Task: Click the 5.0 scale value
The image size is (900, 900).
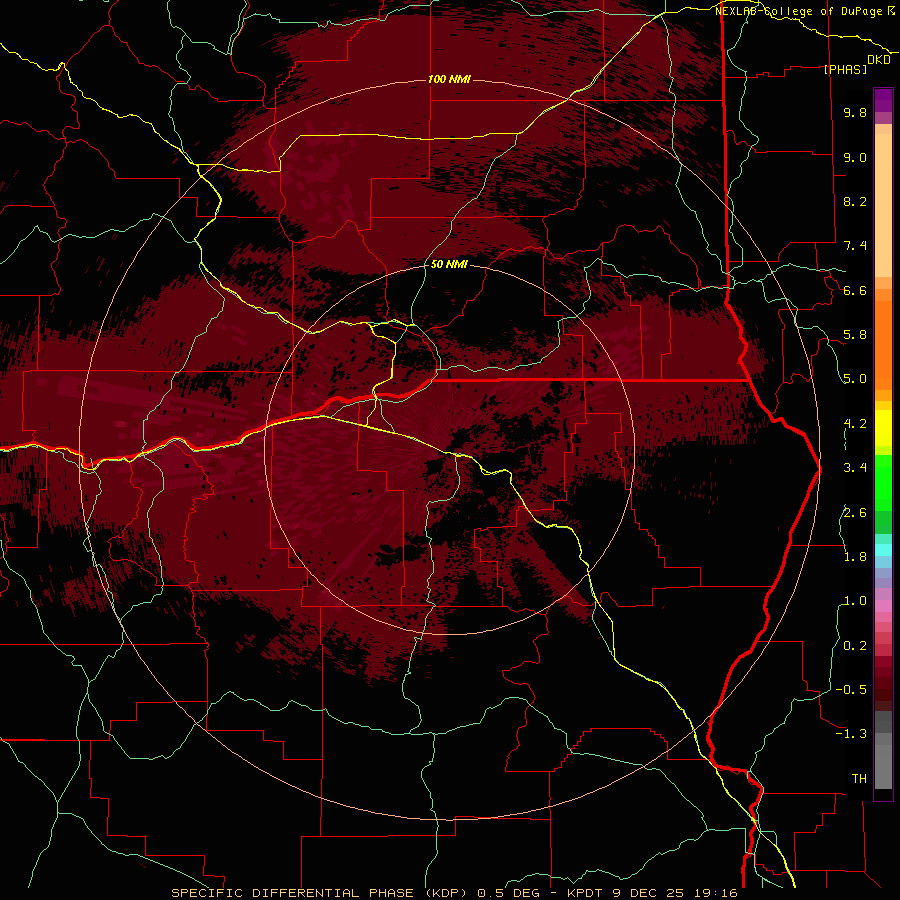Action: tap(855, 379)
